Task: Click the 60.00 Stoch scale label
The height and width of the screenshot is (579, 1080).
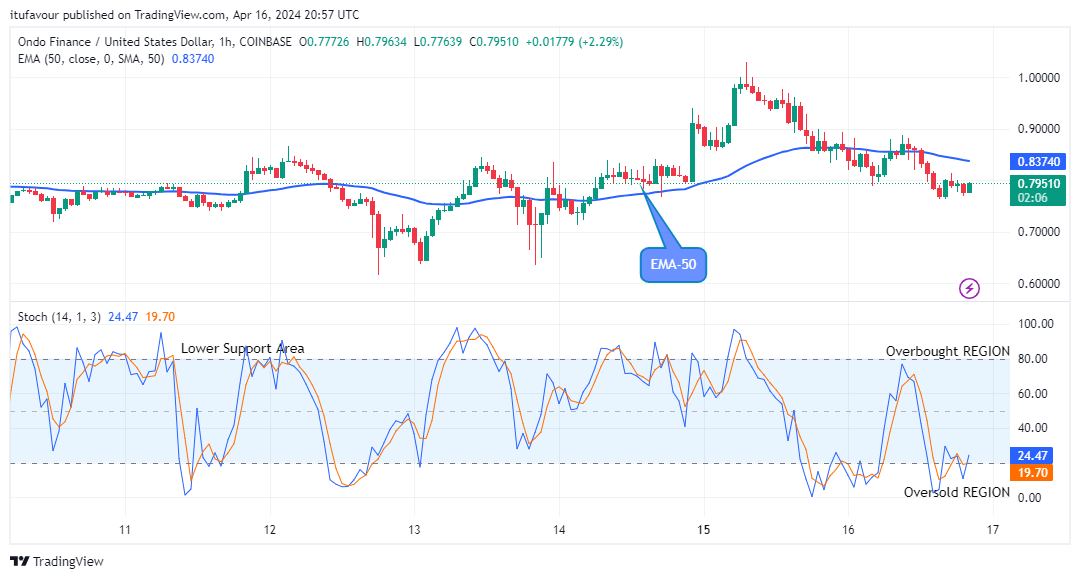Action: click(x=1032, y=394)
